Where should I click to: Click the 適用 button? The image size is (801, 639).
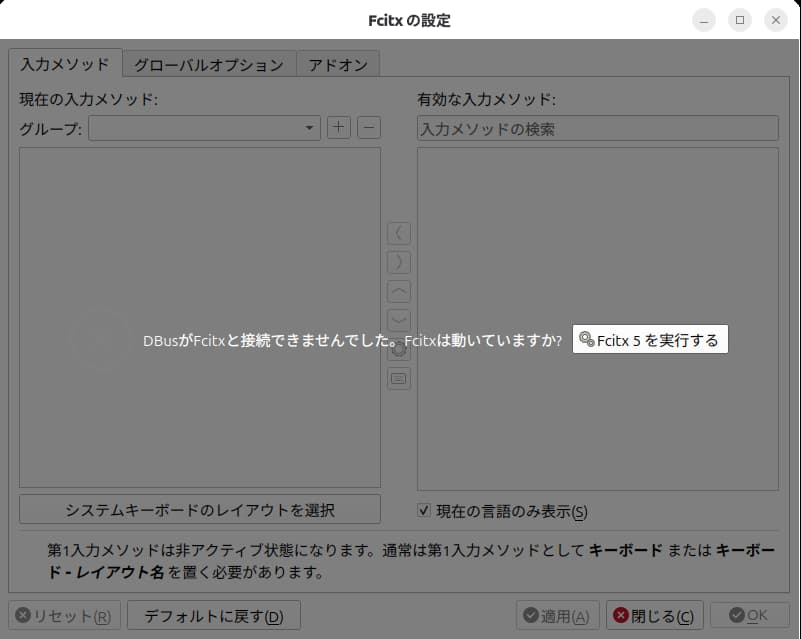click(558, 616)
